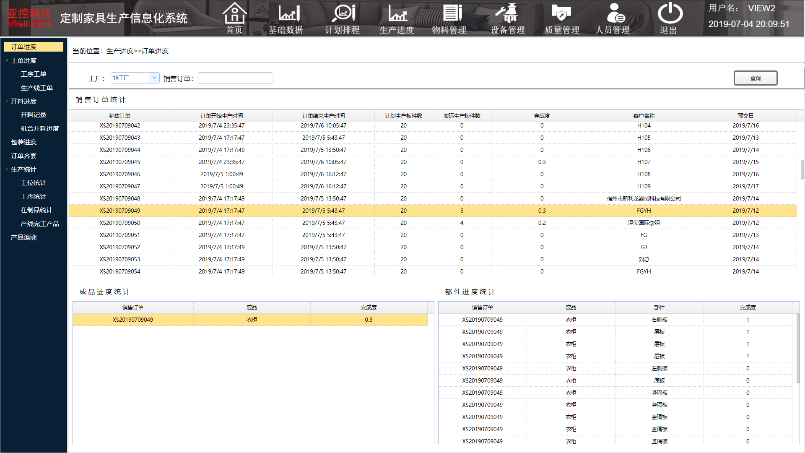This screenshot has height=453, width=805.
Task: Open 在制品统计 in the sidebar
Action: click(36, 210)
